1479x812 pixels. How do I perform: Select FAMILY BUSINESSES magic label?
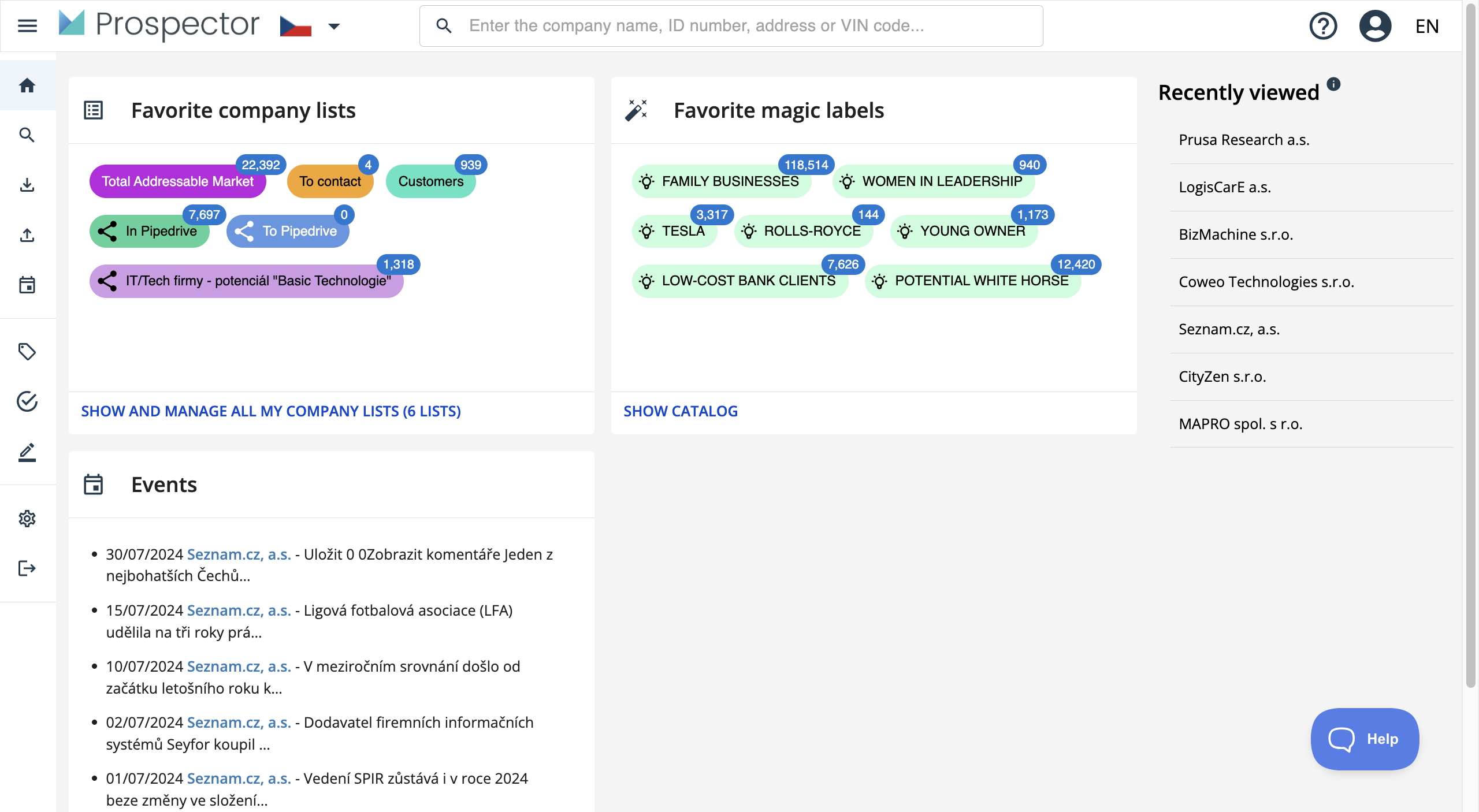722,181
